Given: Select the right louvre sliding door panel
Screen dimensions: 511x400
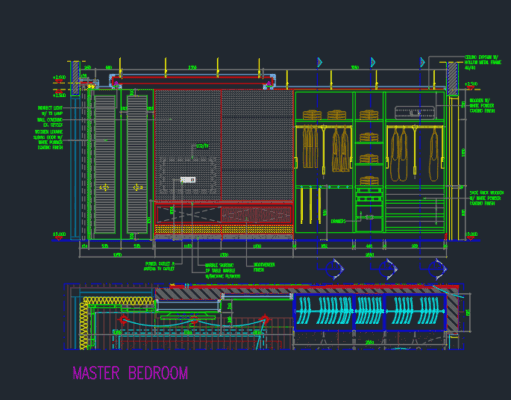Looking at the screenshot, I should (x=137, y=164).
